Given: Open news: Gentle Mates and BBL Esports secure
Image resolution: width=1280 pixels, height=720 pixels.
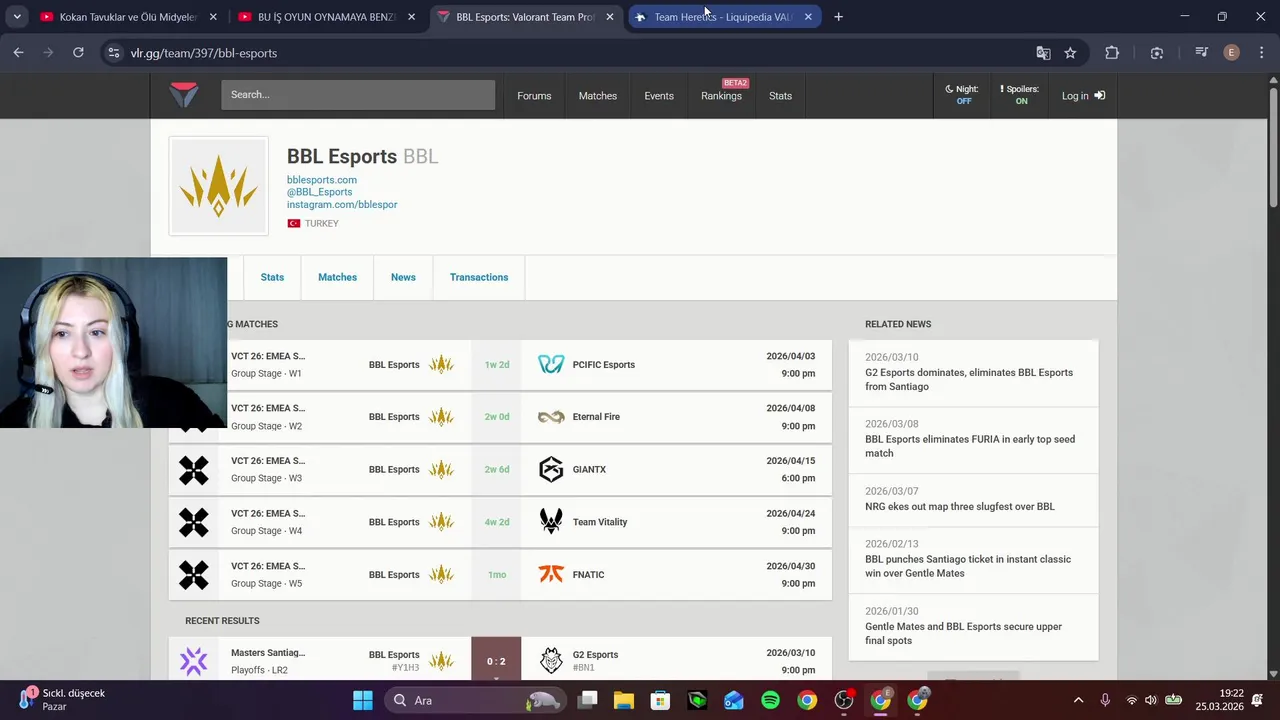Looking at the screenshot, I should tap(973, 627).
